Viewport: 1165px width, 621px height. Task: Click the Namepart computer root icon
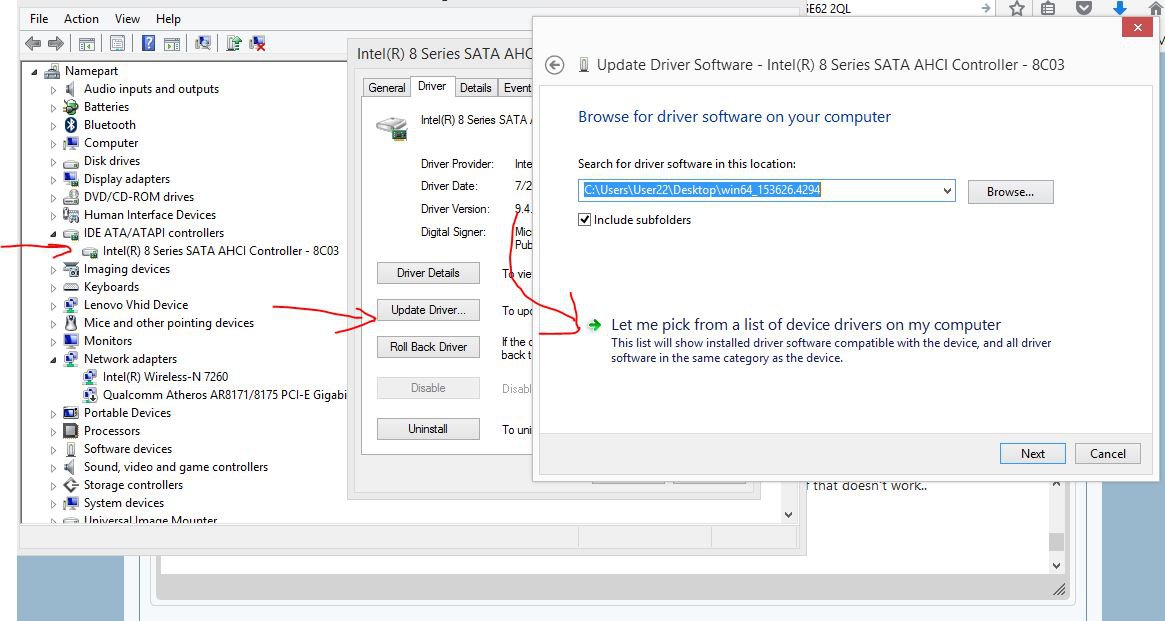click(x=52, y=71)
